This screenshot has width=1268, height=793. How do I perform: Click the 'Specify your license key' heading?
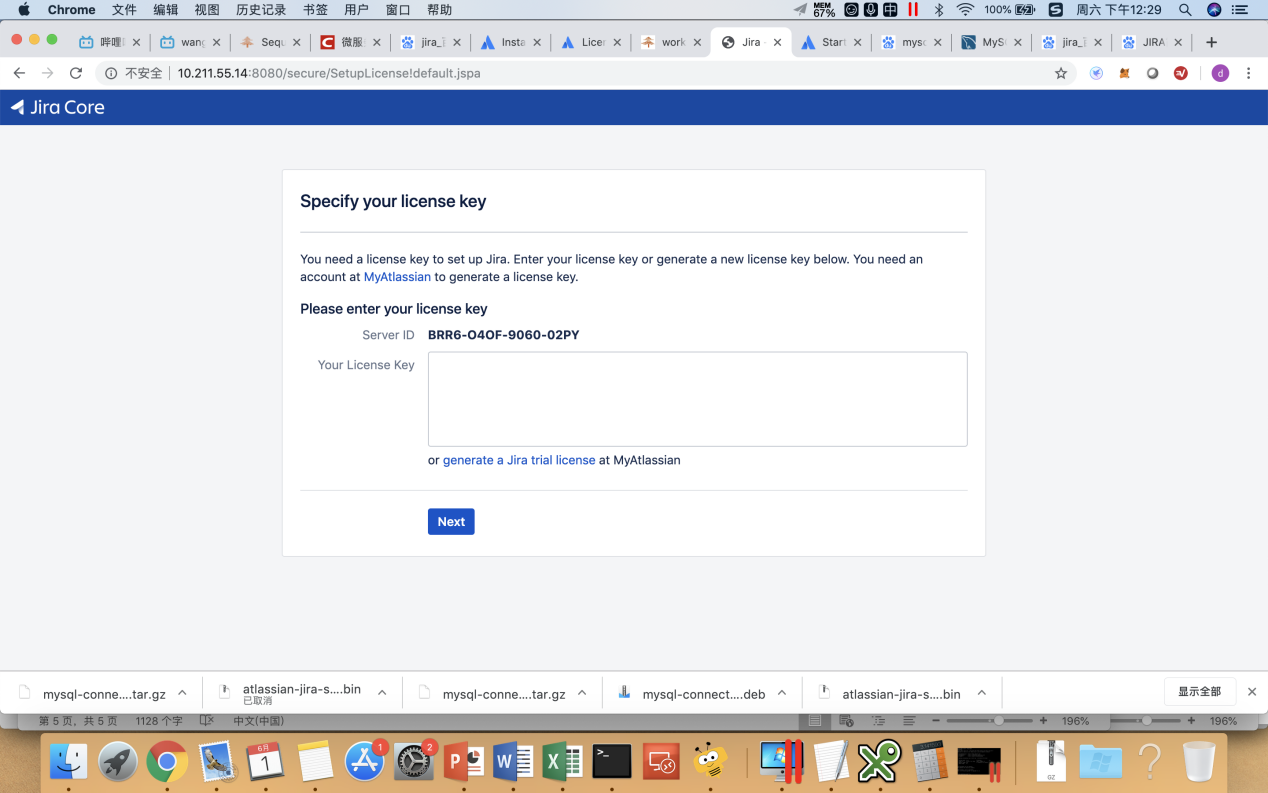[x=393, y=201]
